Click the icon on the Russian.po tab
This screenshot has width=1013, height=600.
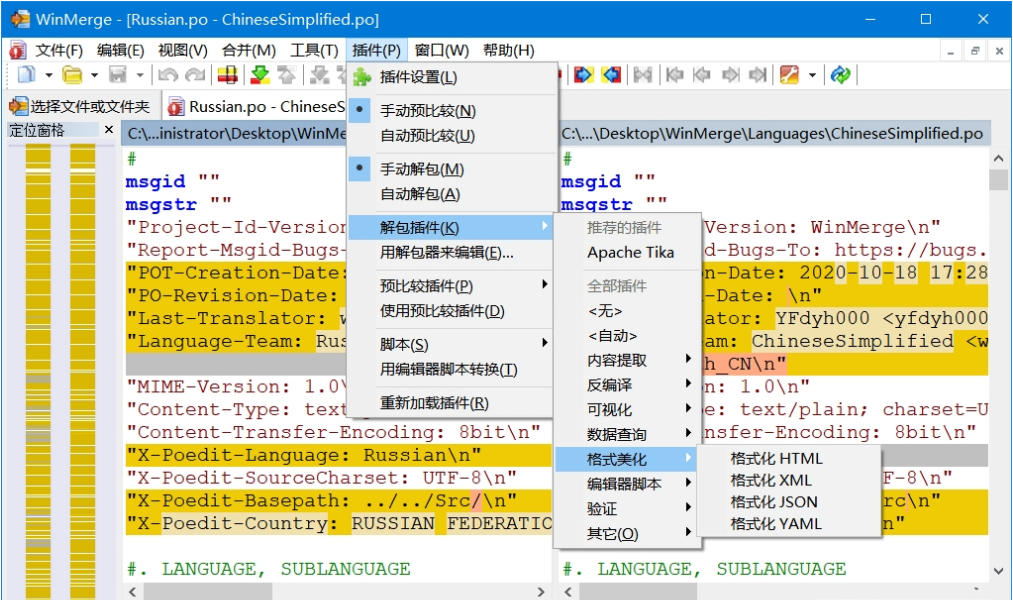coord(176,107)
